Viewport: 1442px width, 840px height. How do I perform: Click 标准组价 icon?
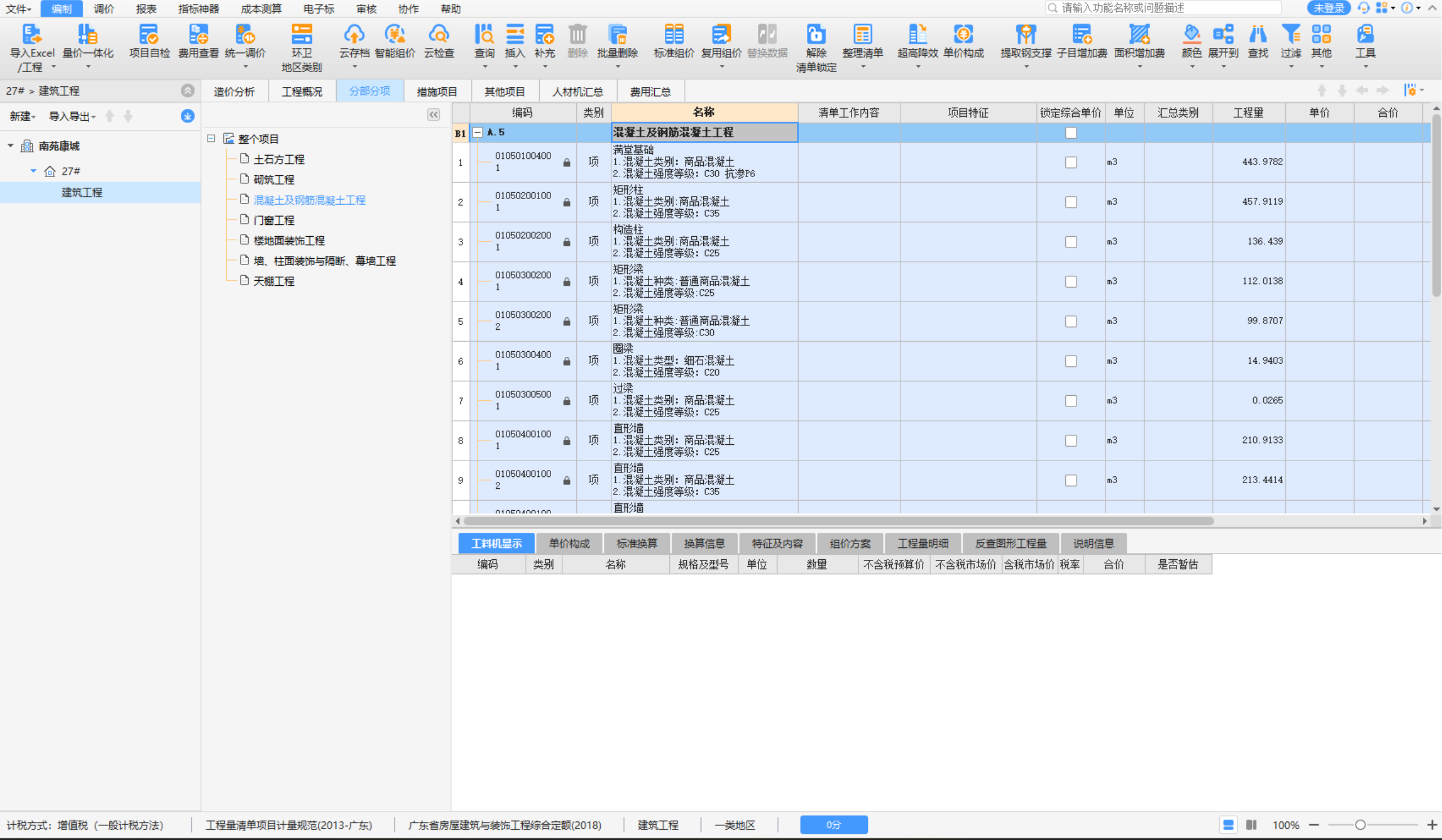tap(674, 41)
